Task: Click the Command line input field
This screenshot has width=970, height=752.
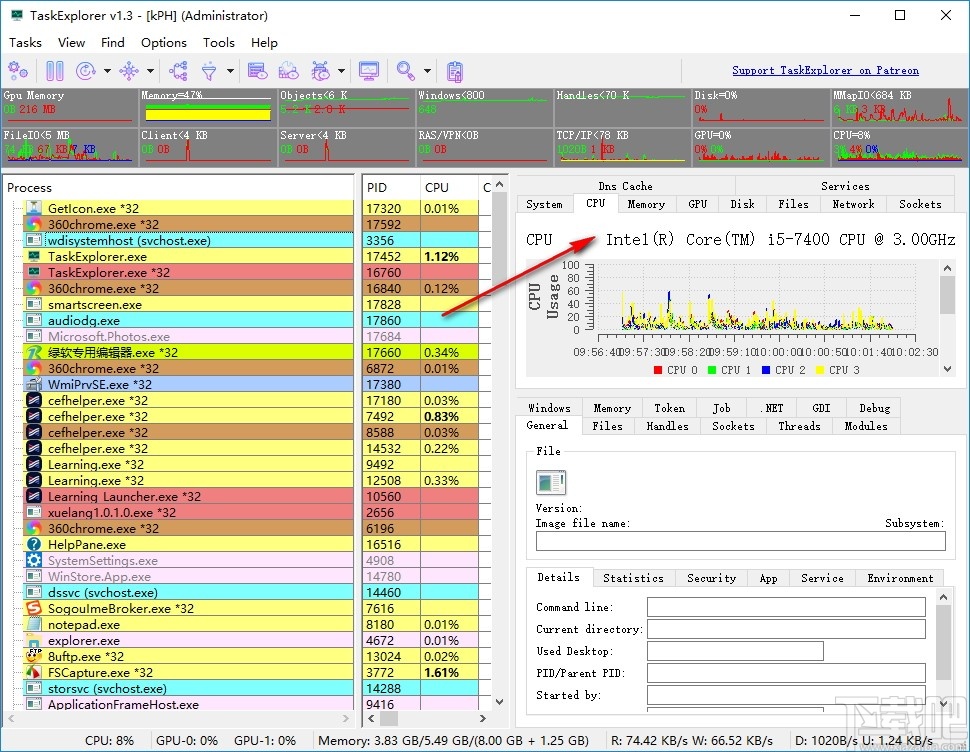Action: coord(785,607)
